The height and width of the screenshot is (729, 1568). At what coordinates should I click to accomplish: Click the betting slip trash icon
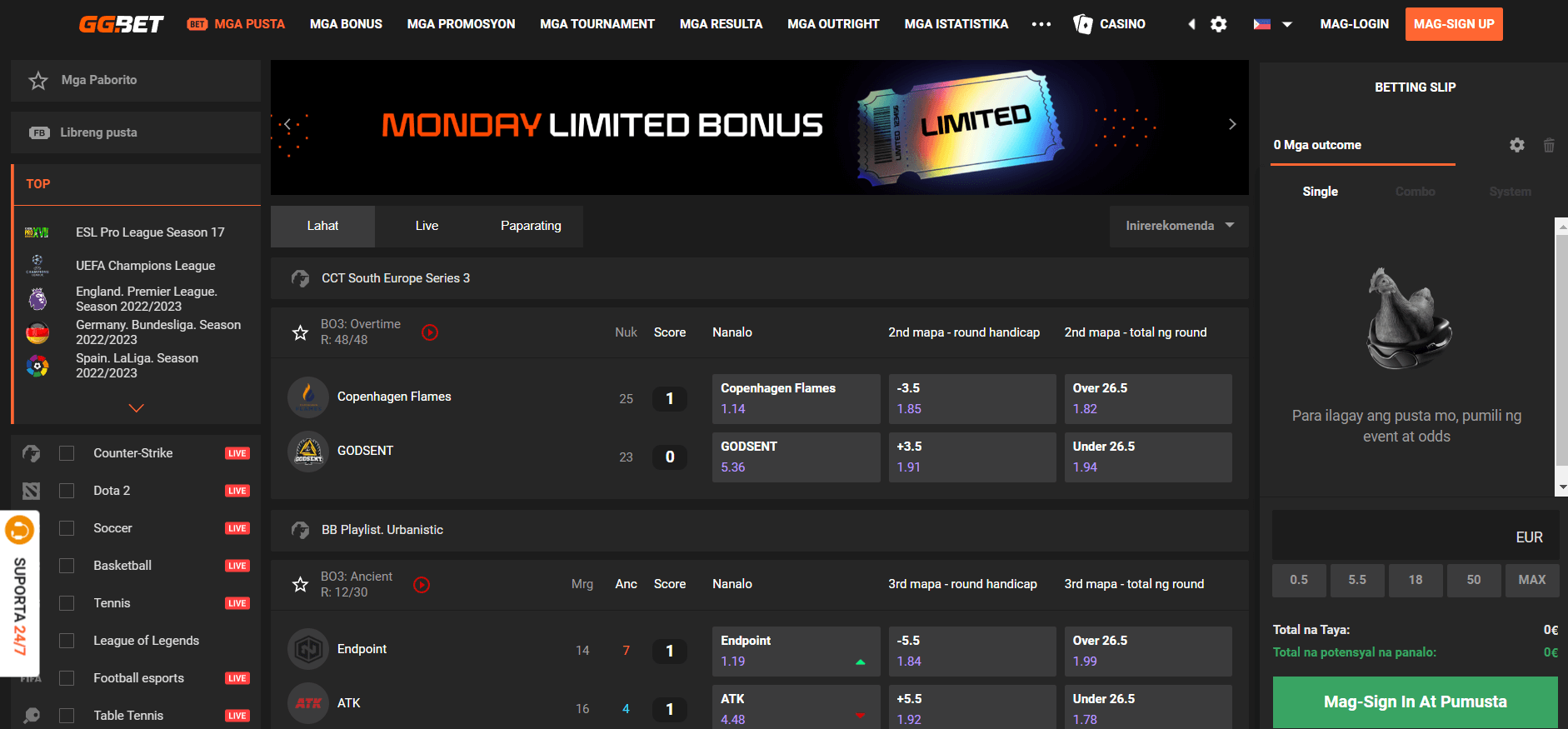[1549, 145]
